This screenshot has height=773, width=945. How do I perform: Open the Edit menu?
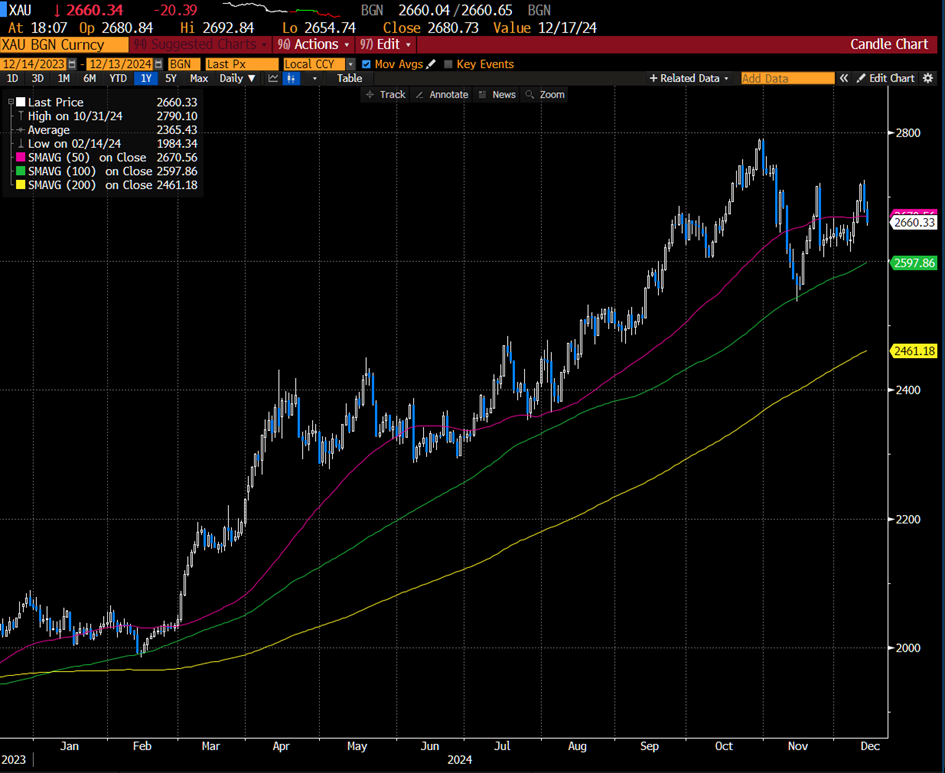385,45
